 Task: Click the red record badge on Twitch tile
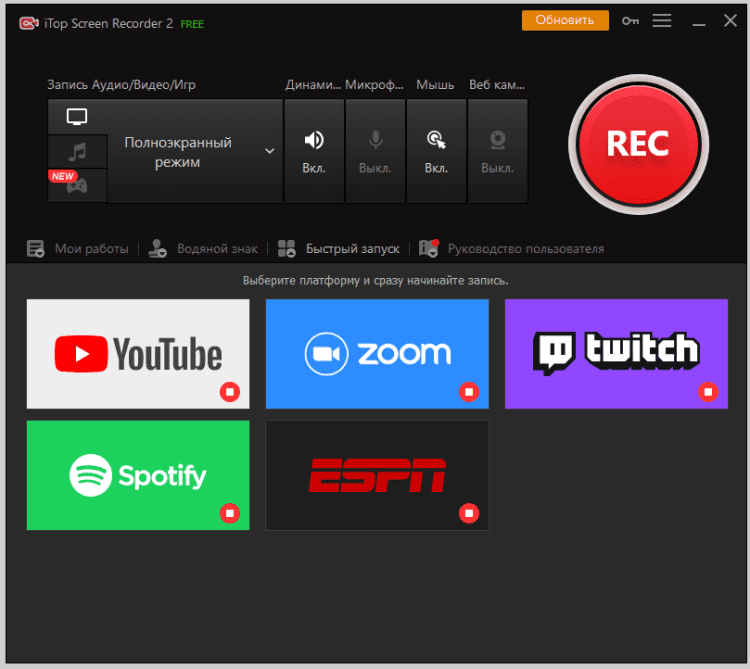(708, 392)
